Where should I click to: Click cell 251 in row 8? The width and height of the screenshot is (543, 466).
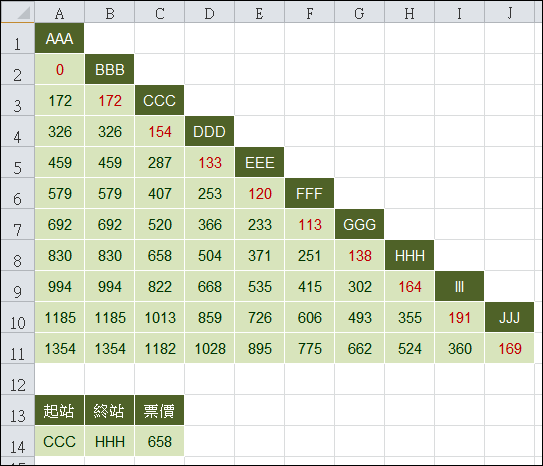tap(310, 255)
